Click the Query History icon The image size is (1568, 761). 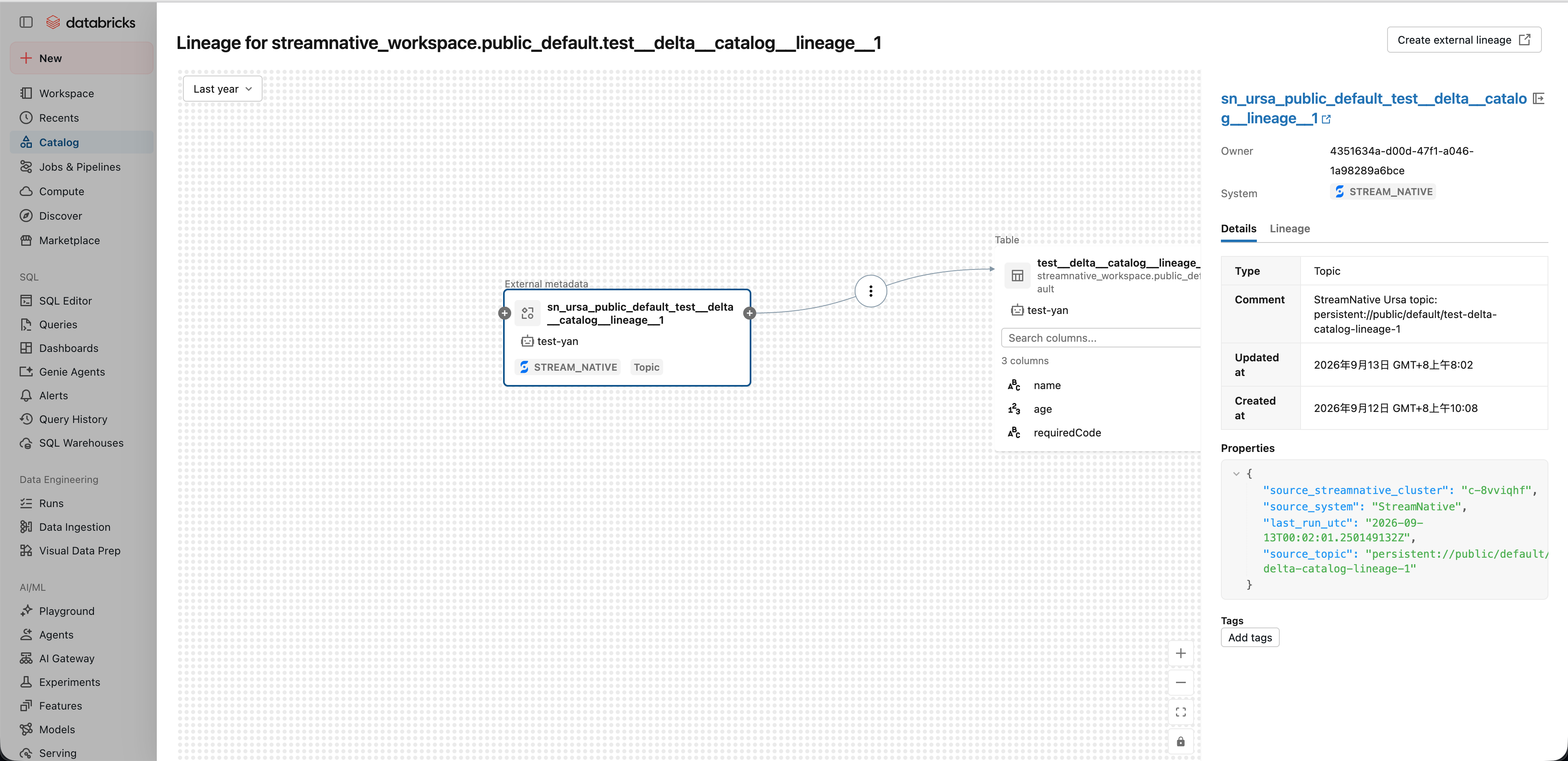[x=26, y=419]
